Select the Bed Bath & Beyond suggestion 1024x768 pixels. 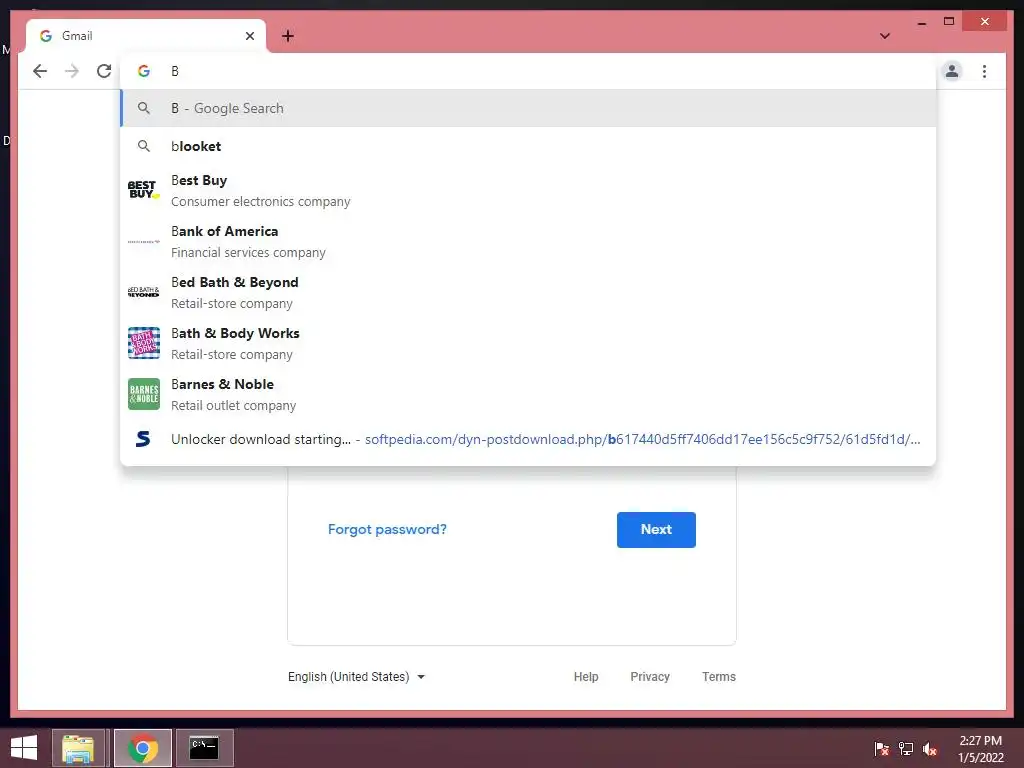528,292
